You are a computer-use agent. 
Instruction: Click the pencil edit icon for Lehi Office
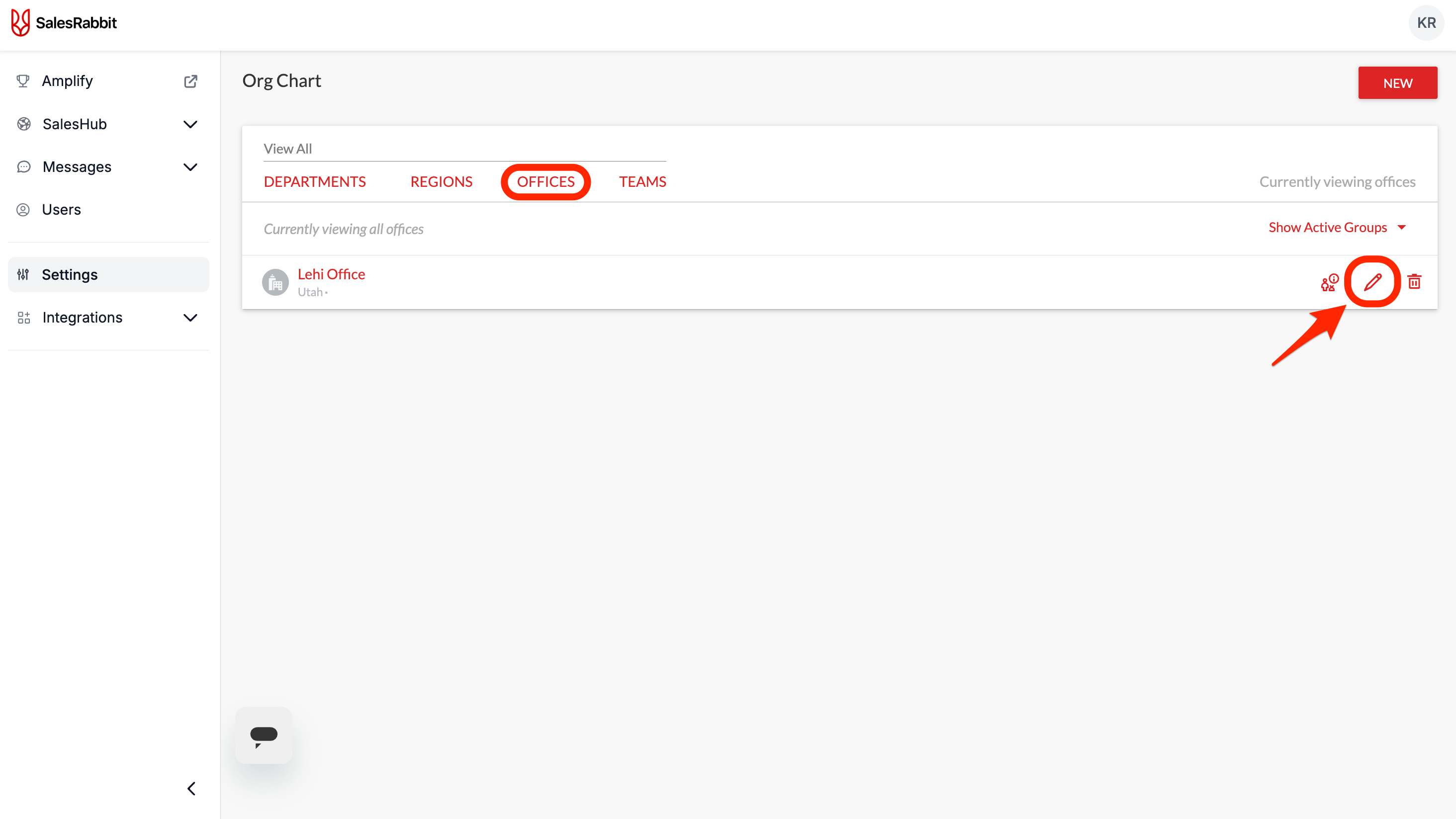click(x=1372, y=282)
